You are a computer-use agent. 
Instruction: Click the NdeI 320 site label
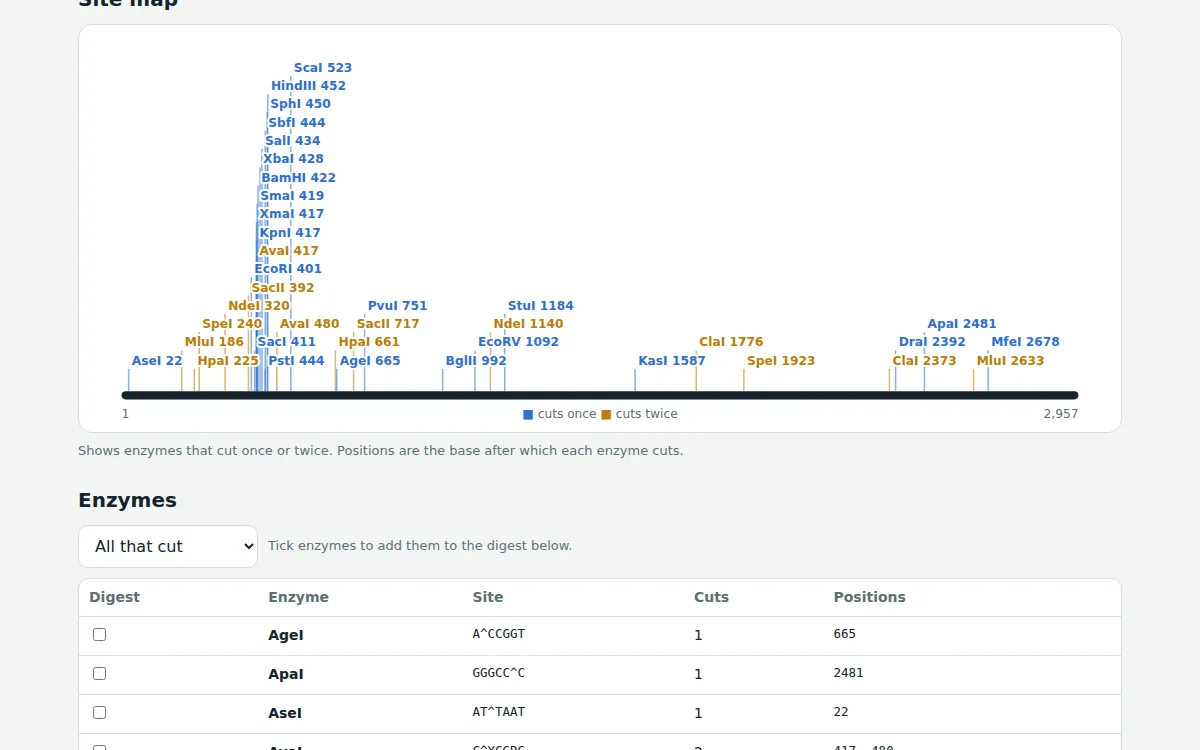pos(259,306)
